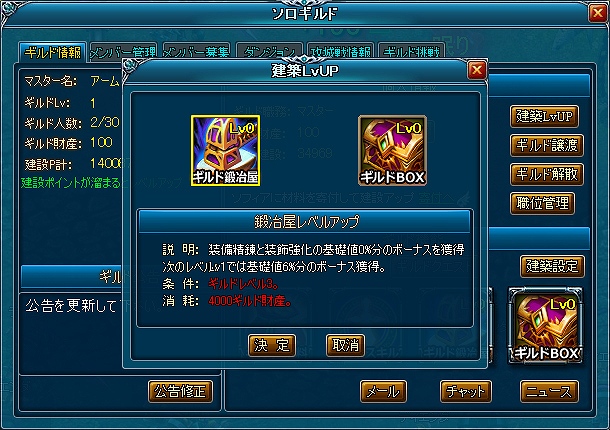Image resolution: width=610 pixels, height=430 pixels.
Task: Close the 建築LvUP dialog
Action: 477,70
